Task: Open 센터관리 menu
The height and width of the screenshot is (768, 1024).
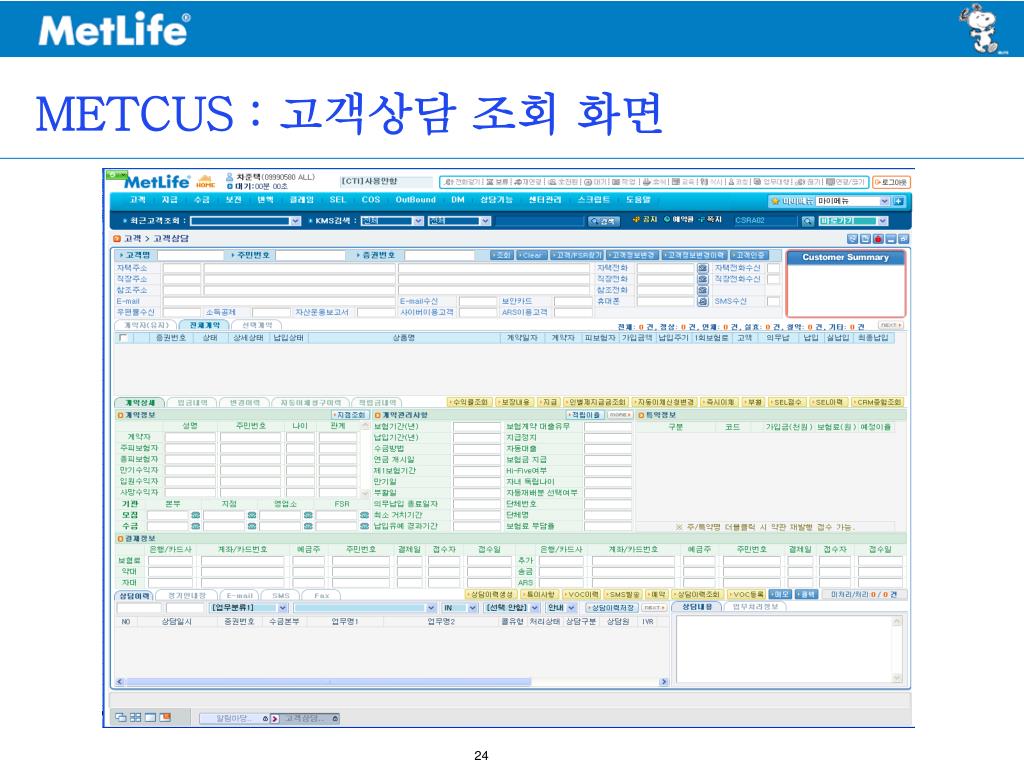Action: pyautogui.click(x=545, y=200)
